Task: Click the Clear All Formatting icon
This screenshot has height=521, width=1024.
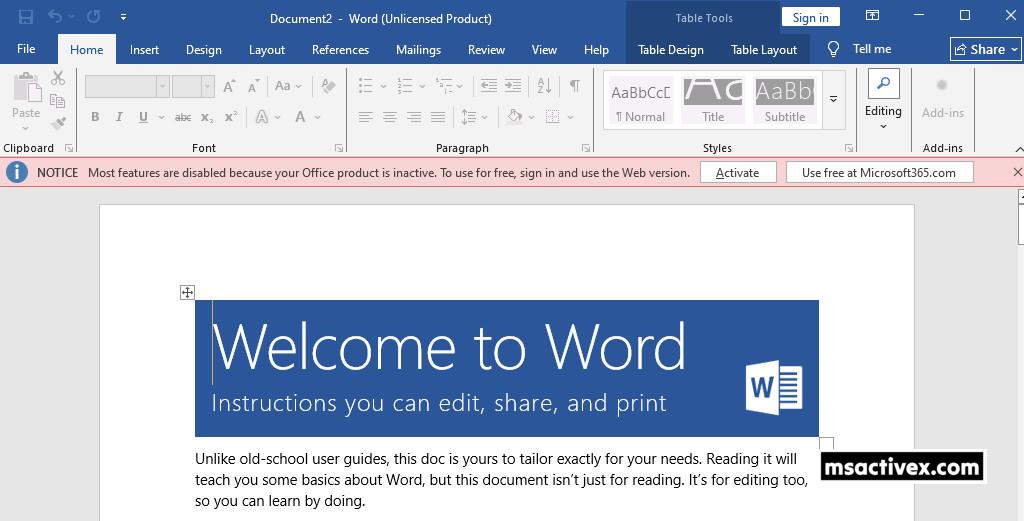Action: [328, 87]
